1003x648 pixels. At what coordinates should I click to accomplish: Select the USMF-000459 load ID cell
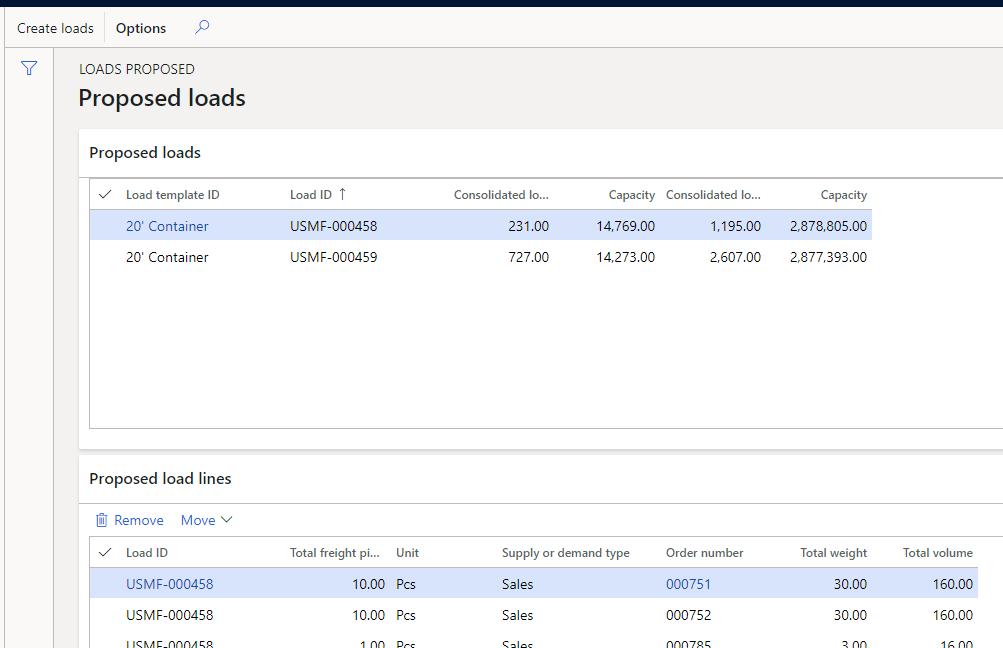click(x=333, y=257)
